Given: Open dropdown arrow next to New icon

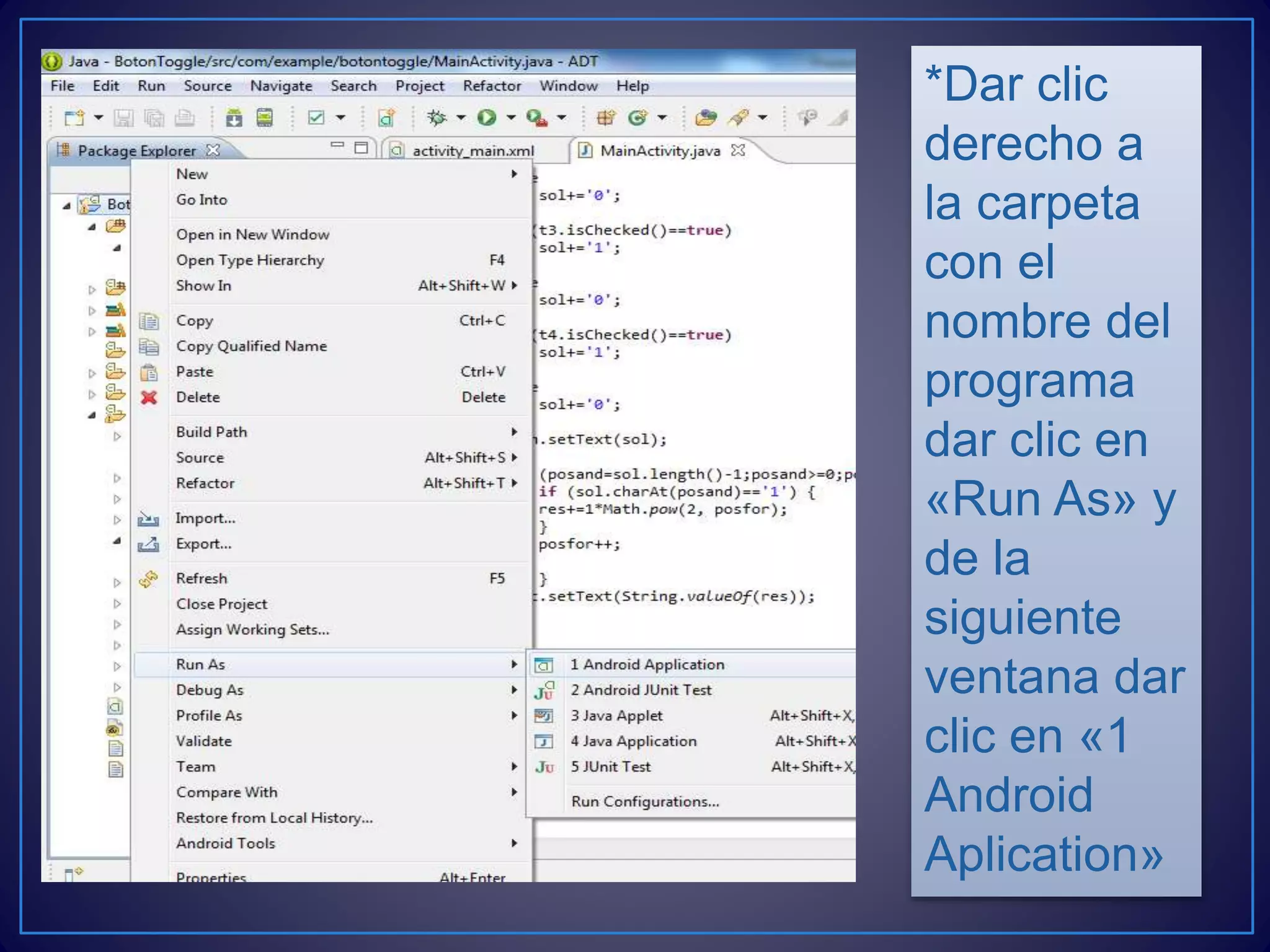Looking at the screenshot, I should (98, 117).
